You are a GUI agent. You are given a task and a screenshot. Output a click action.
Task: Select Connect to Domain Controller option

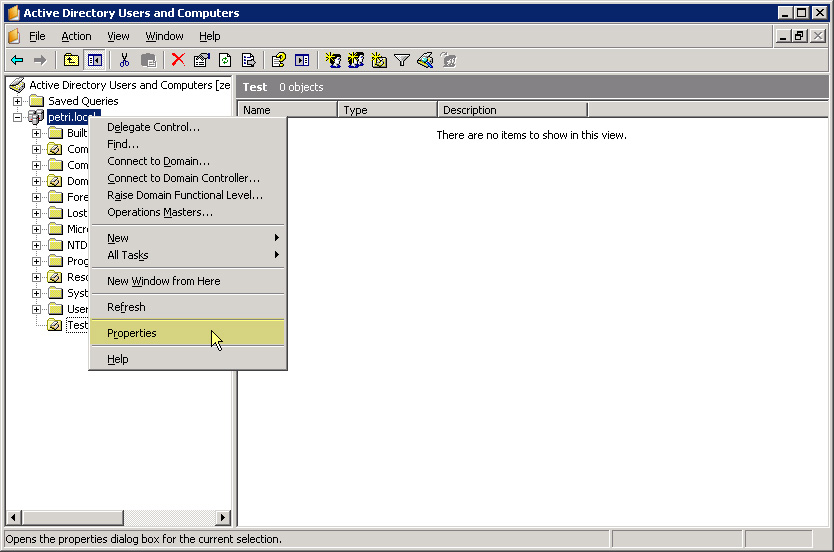pos(188,178)
